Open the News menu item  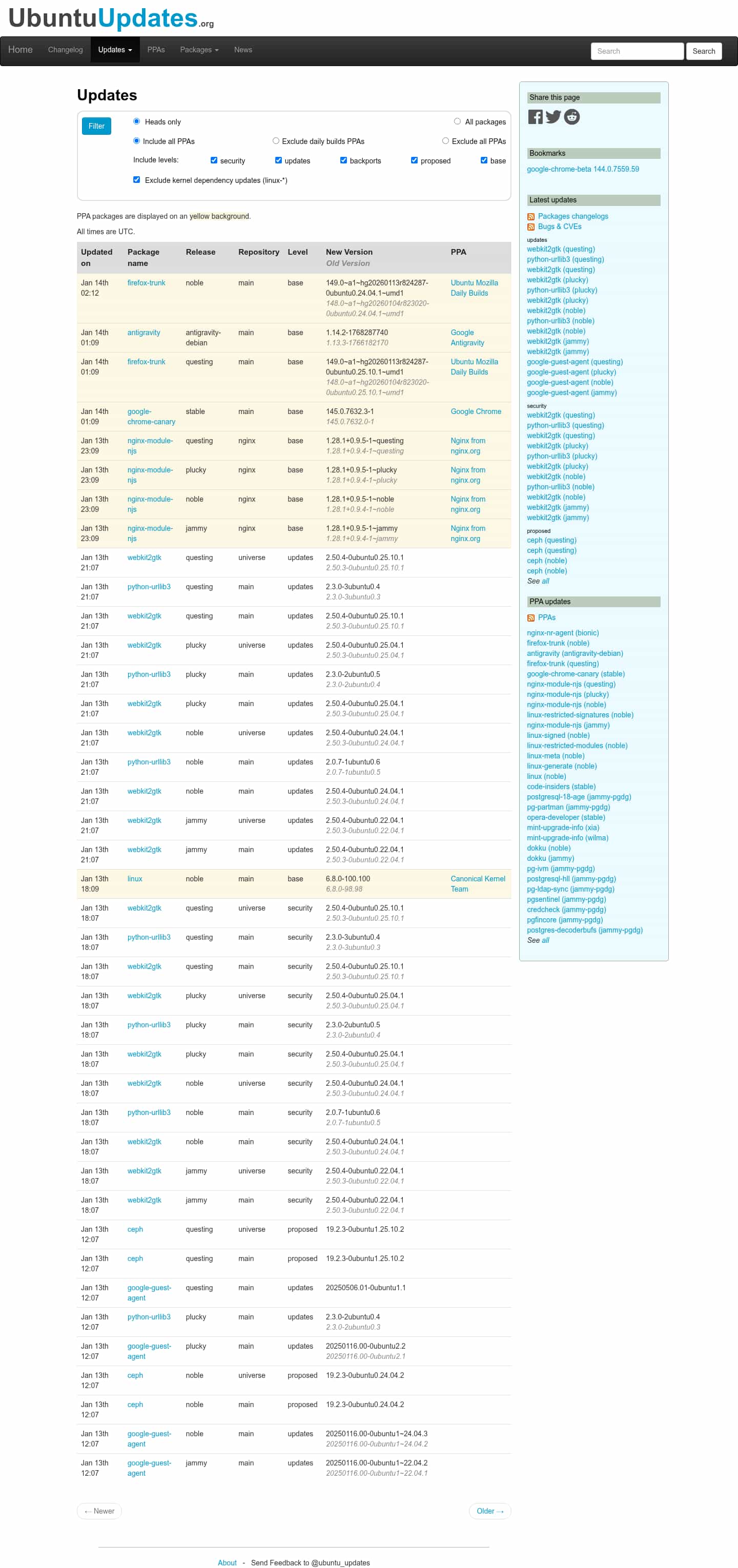(243, 50)
